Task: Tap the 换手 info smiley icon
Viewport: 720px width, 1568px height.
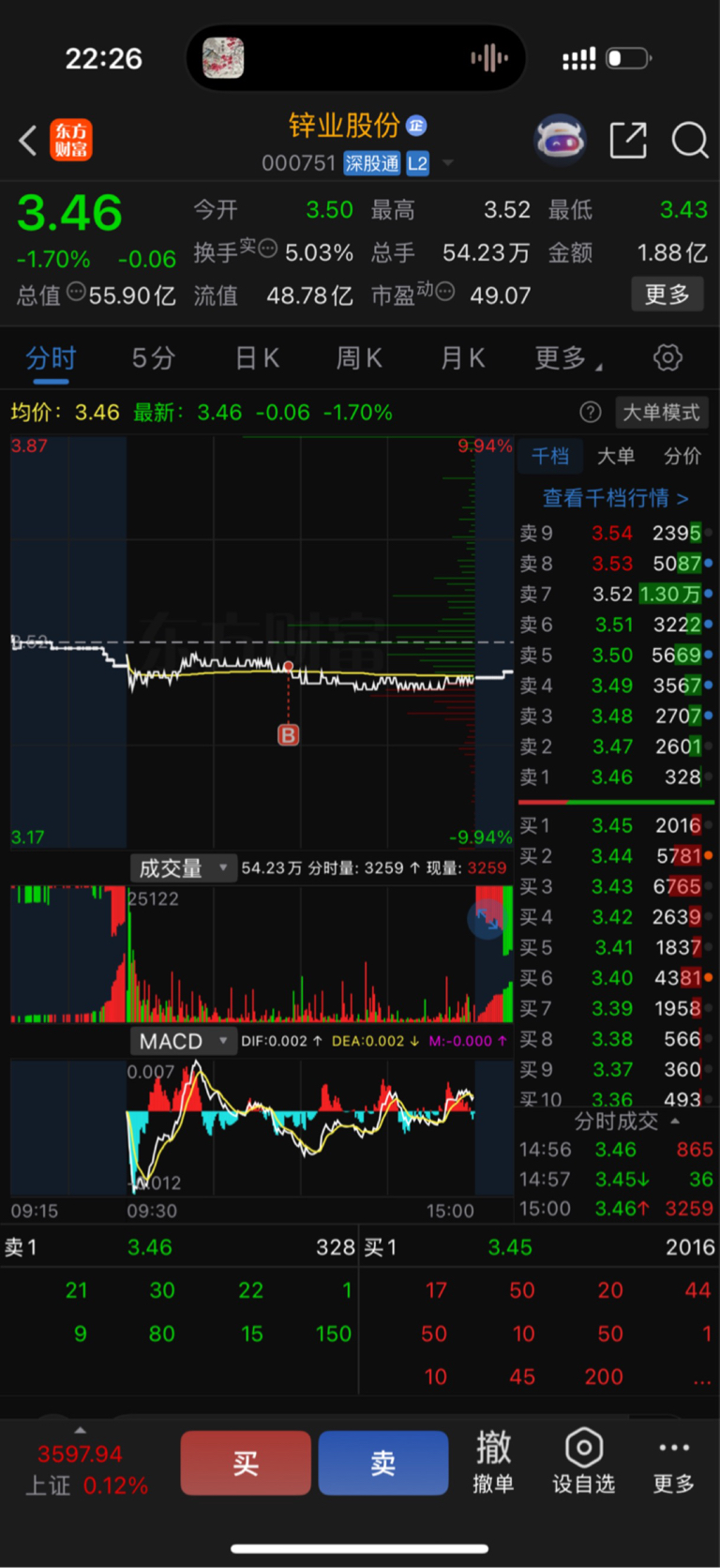Action: tap(267, 249)
